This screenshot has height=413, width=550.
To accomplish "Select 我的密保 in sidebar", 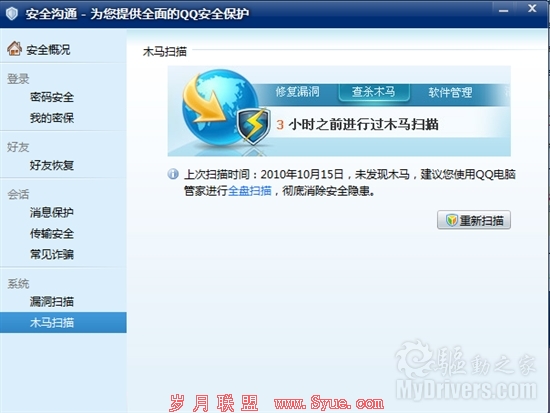I will (x=52, y=118).
